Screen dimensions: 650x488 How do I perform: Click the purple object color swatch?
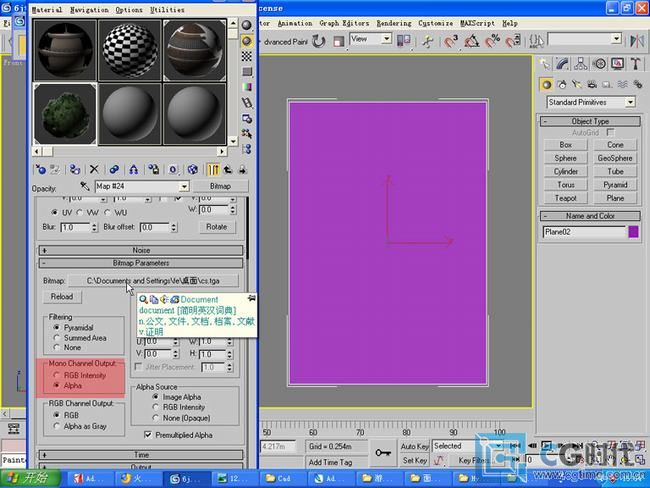pos(633,232)
